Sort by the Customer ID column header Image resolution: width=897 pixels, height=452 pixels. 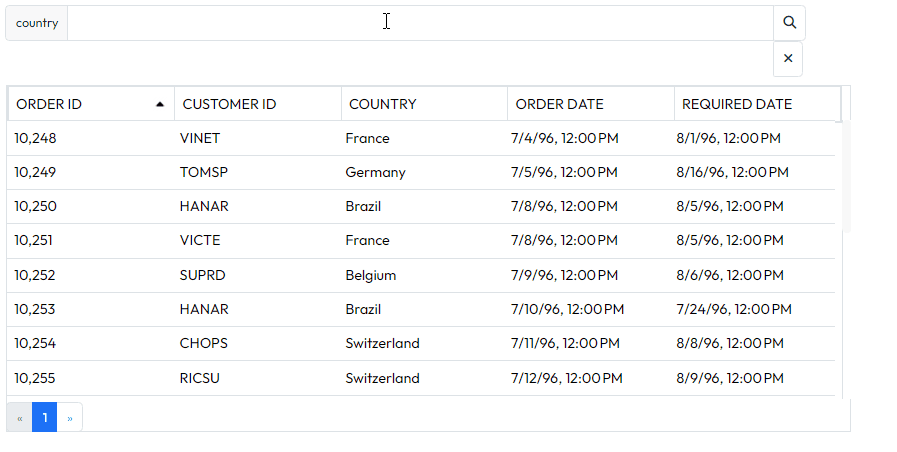click(258, 104)
